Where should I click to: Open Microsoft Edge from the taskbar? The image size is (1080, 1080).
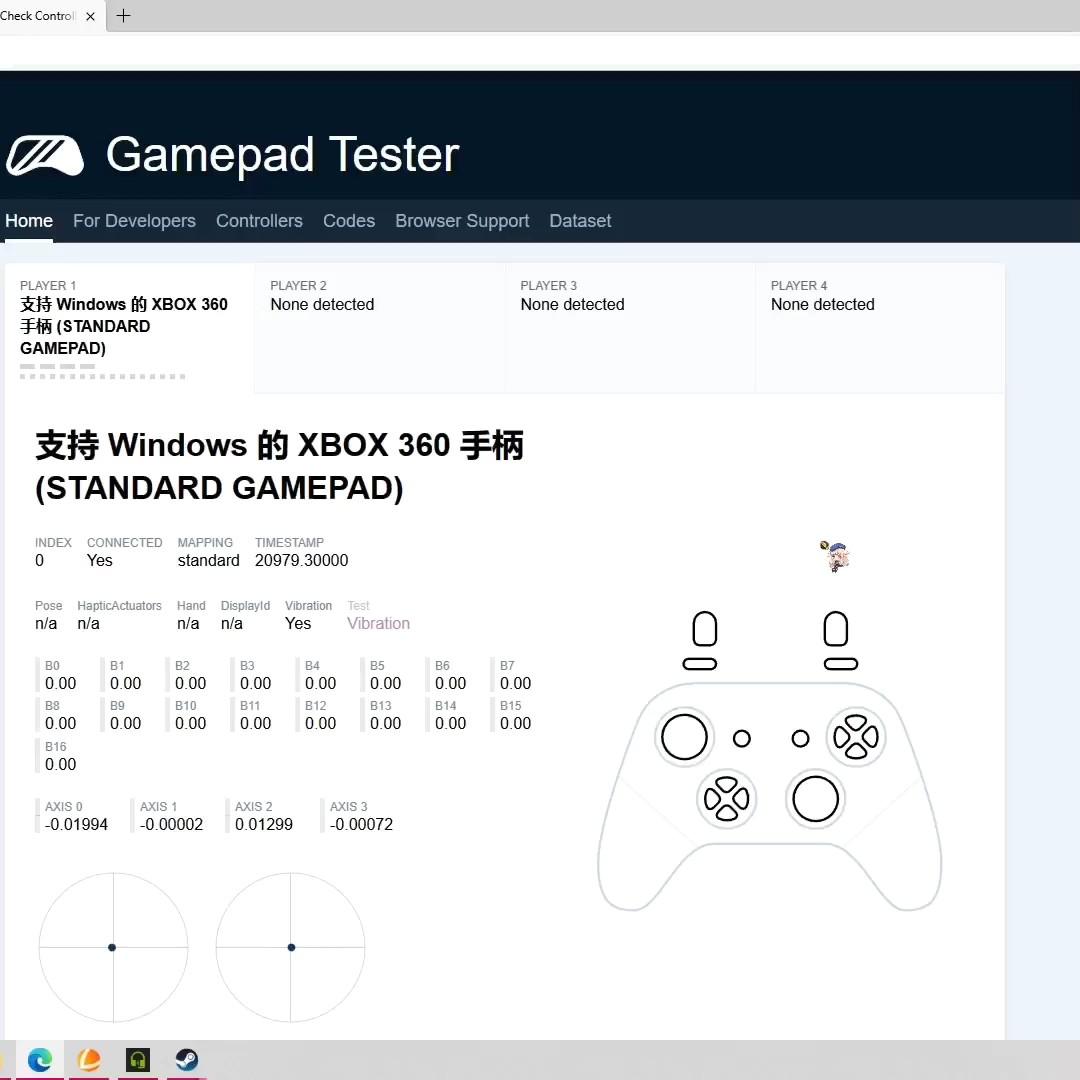(40, 1060)
